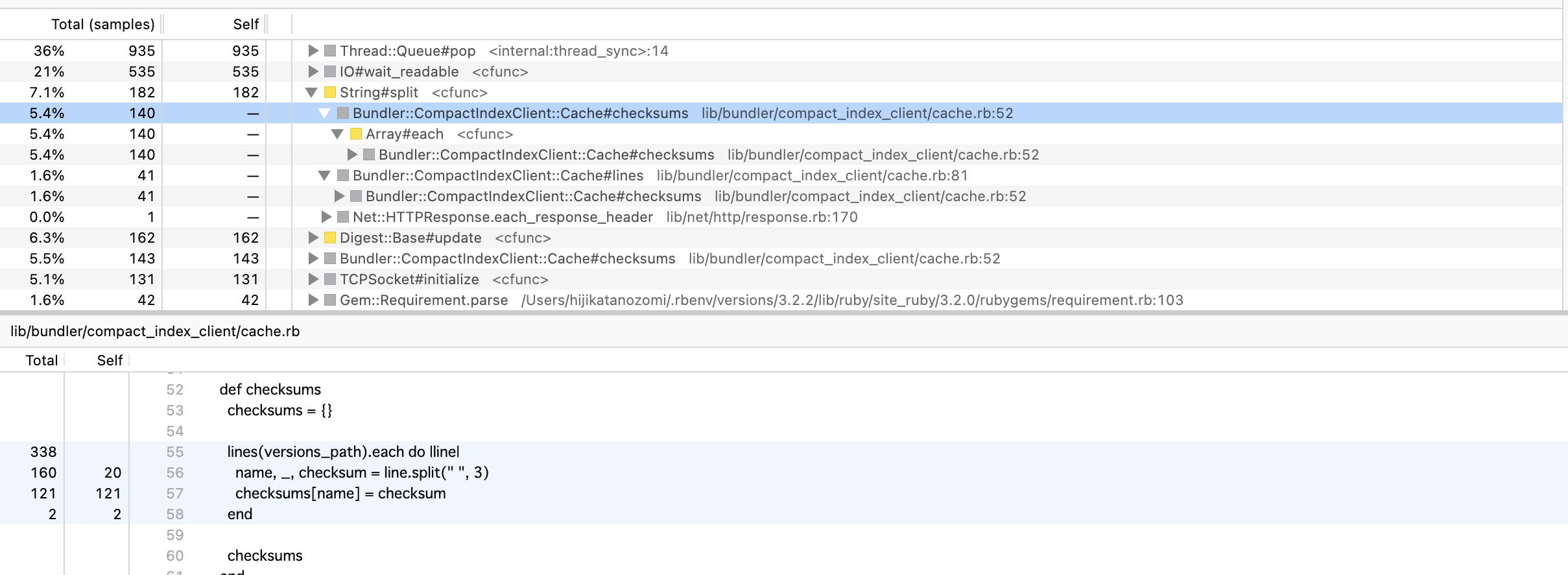Screen dimensions: 1568x575
Task: Click the gray icon beside Thread::Queue#pop
Action: click(330, 51)
